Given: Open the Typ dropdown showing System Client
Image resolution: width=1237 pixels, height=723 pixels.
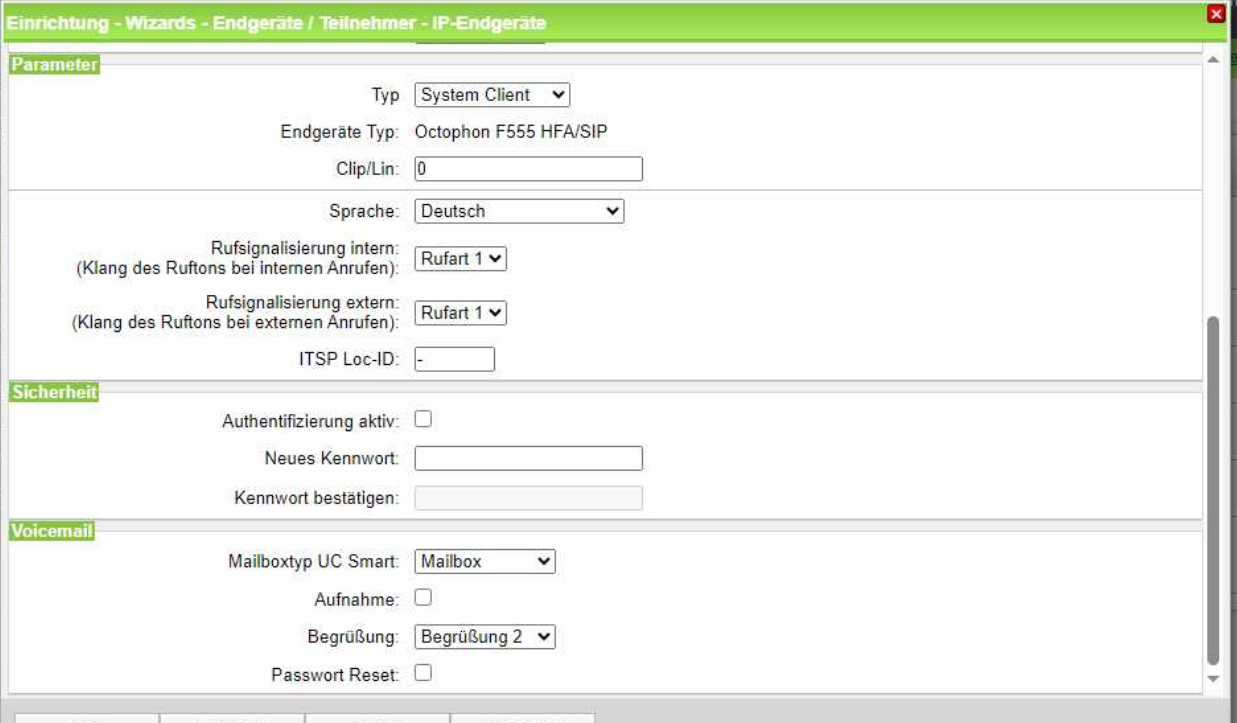Looking at the screenshot, I should point(492,95).
